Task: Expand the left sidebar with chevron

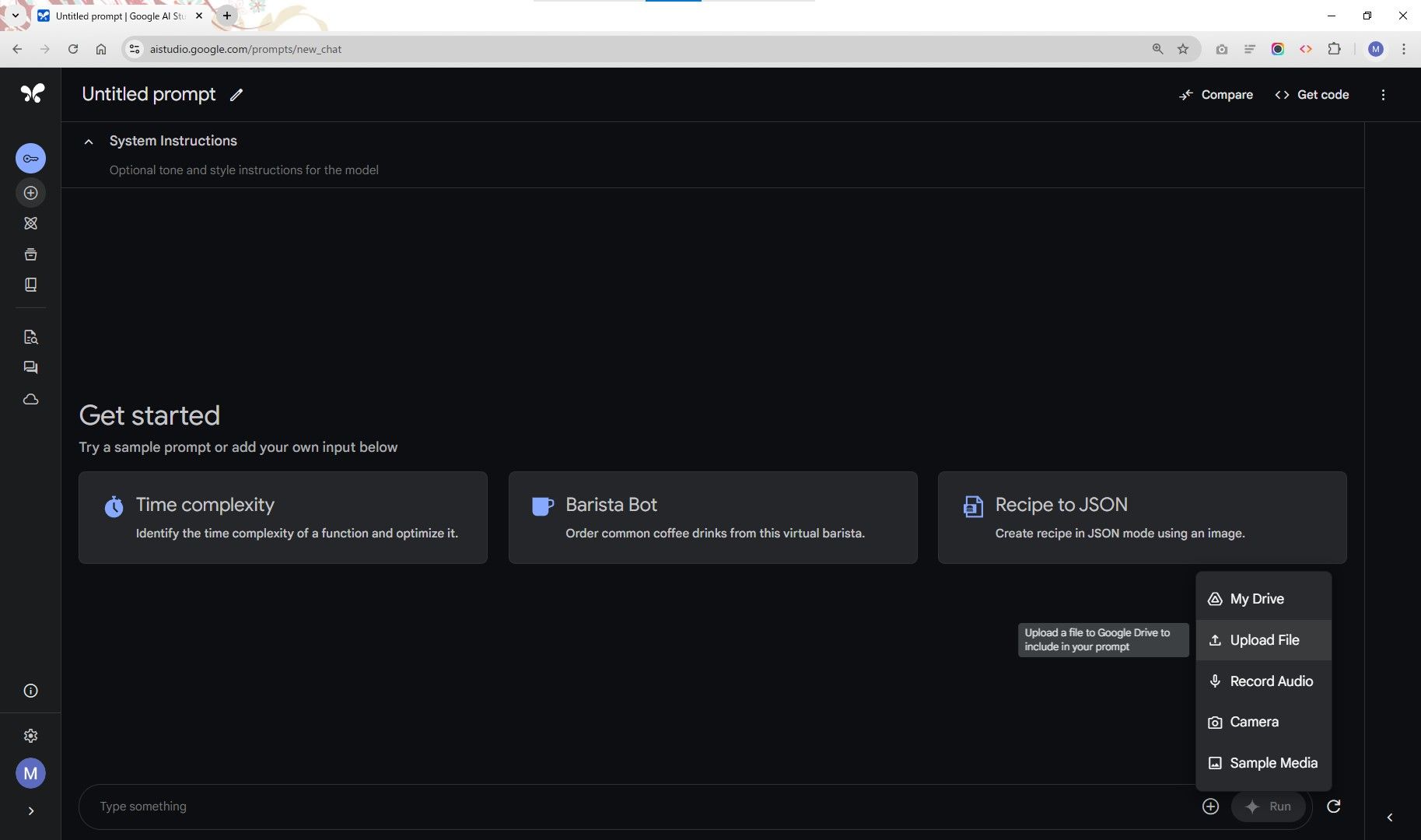Action: click(x=30, y=811)
